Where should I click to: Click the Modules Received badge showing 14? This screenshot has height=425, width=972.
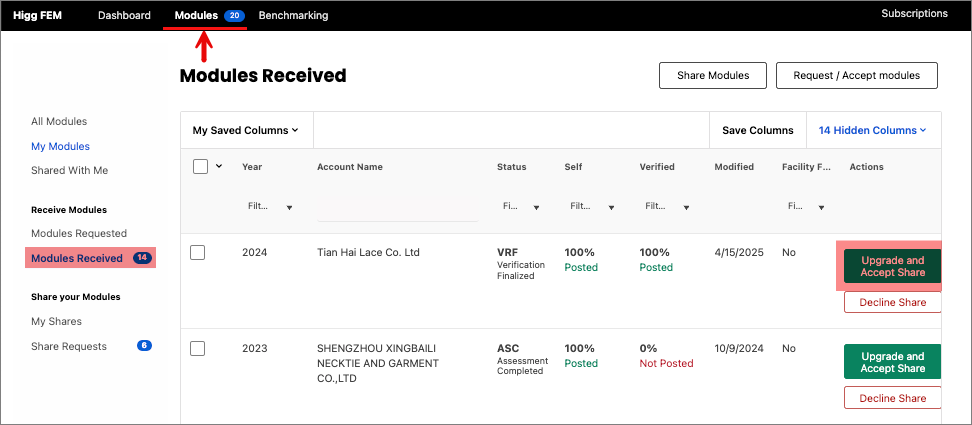pos(142,258)
